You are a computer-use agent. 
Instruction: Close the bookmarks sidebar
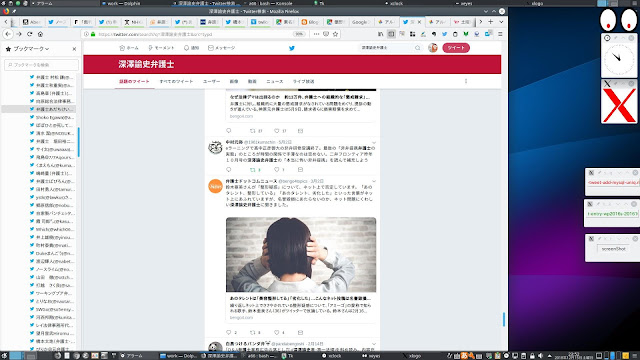point(74,49)
